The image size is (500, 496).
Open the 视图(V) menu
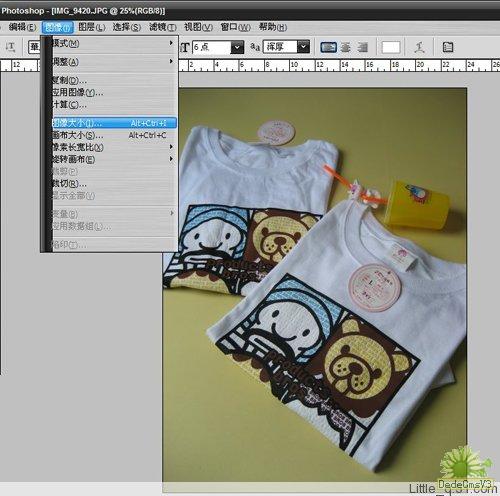198,27
